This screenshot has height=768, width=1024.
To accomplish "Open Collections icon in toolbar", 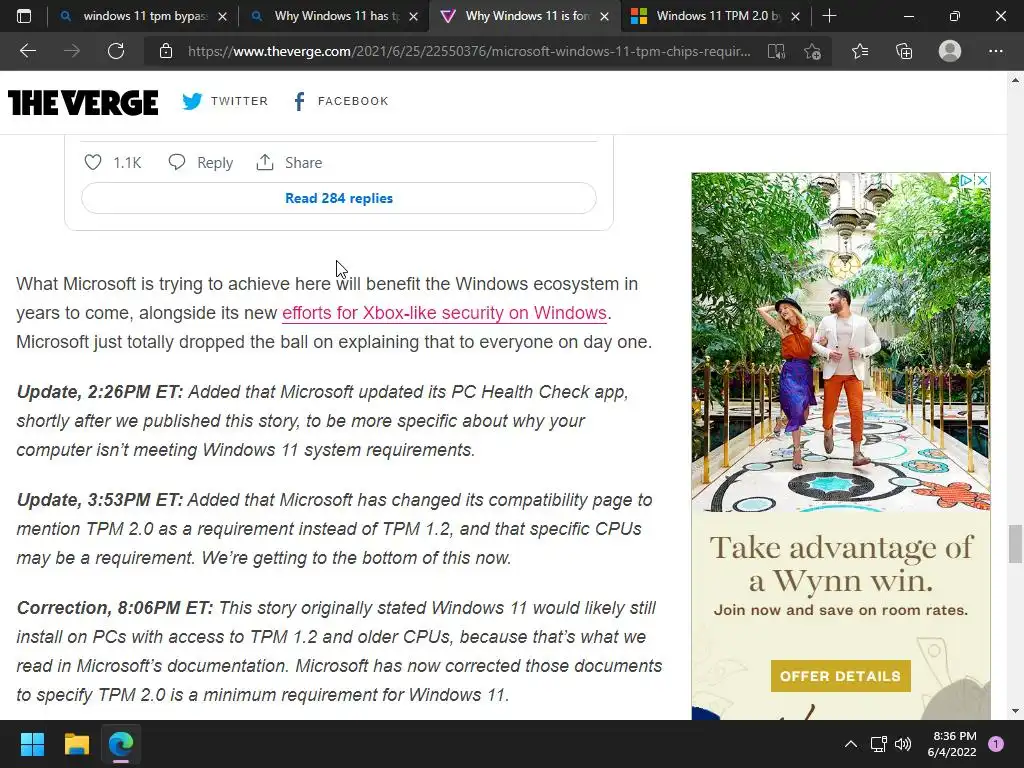I will click(x=904, y=51).
